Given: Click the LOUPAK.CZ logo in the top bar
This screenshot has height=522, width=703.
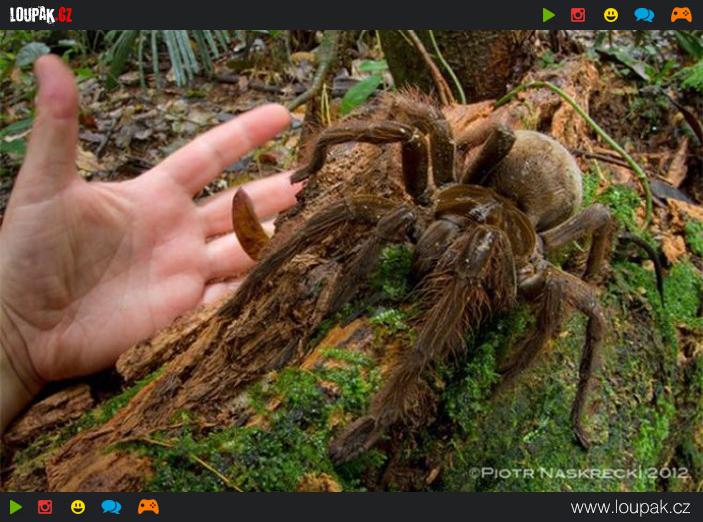Looking at the screenshot, I should point(40,15).
